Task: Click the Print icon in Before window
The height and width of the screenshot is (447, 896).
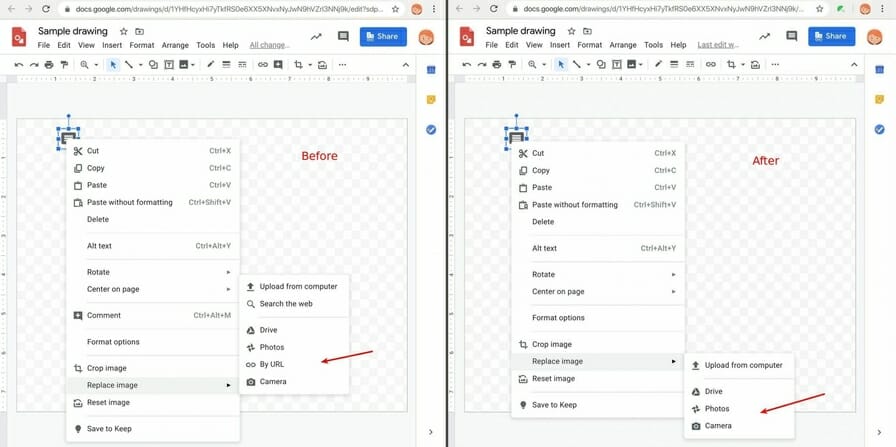Action: [x=49, y=65]
